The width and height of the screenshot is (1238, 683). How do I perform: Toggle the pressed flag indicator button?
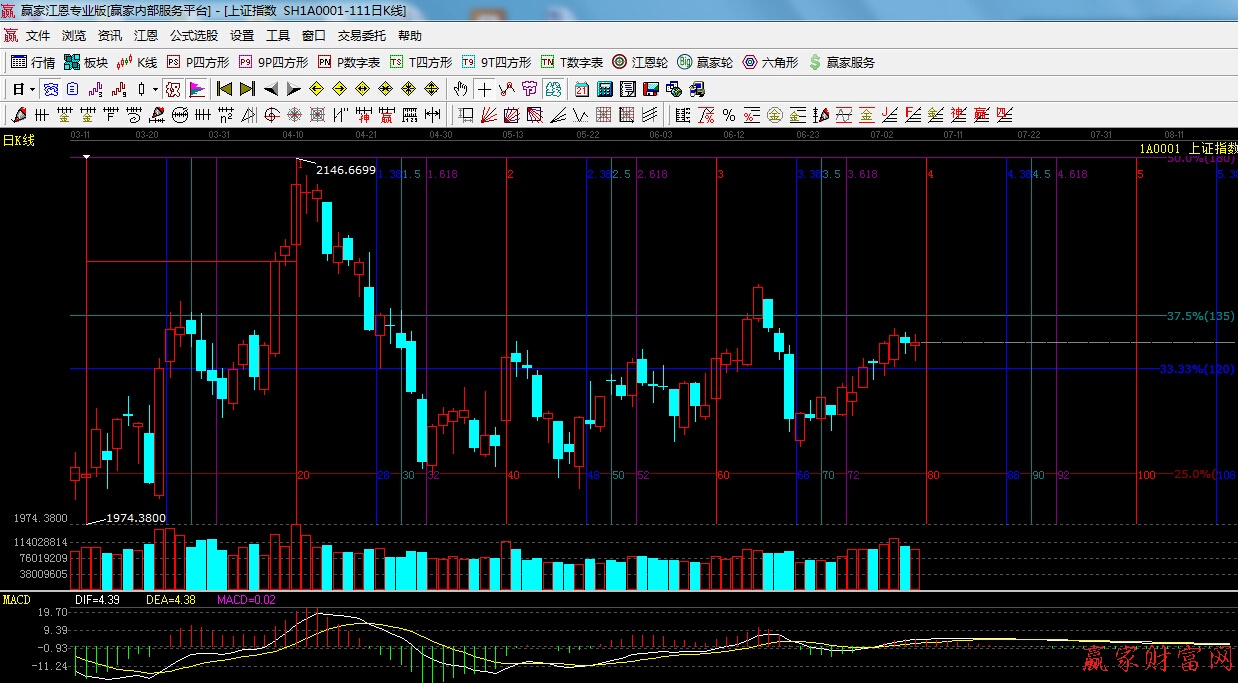coord(196,89)
